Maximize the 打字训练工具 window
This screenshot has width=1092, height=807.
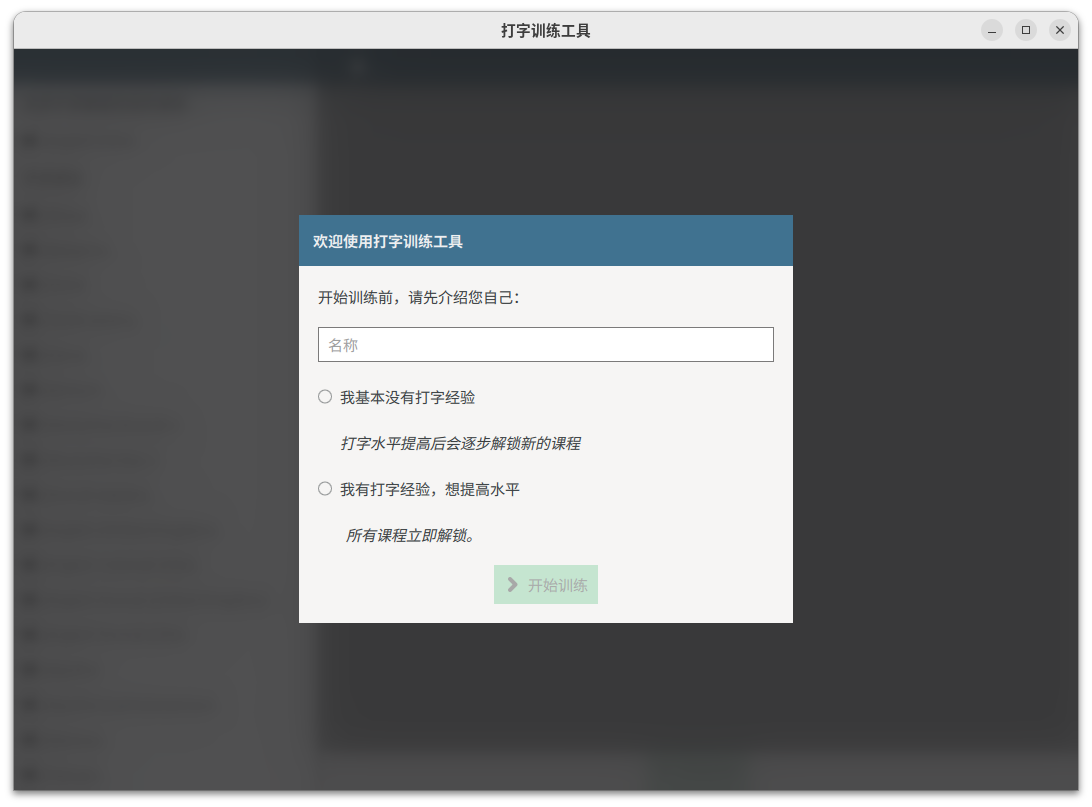[x=1025, y=31]
